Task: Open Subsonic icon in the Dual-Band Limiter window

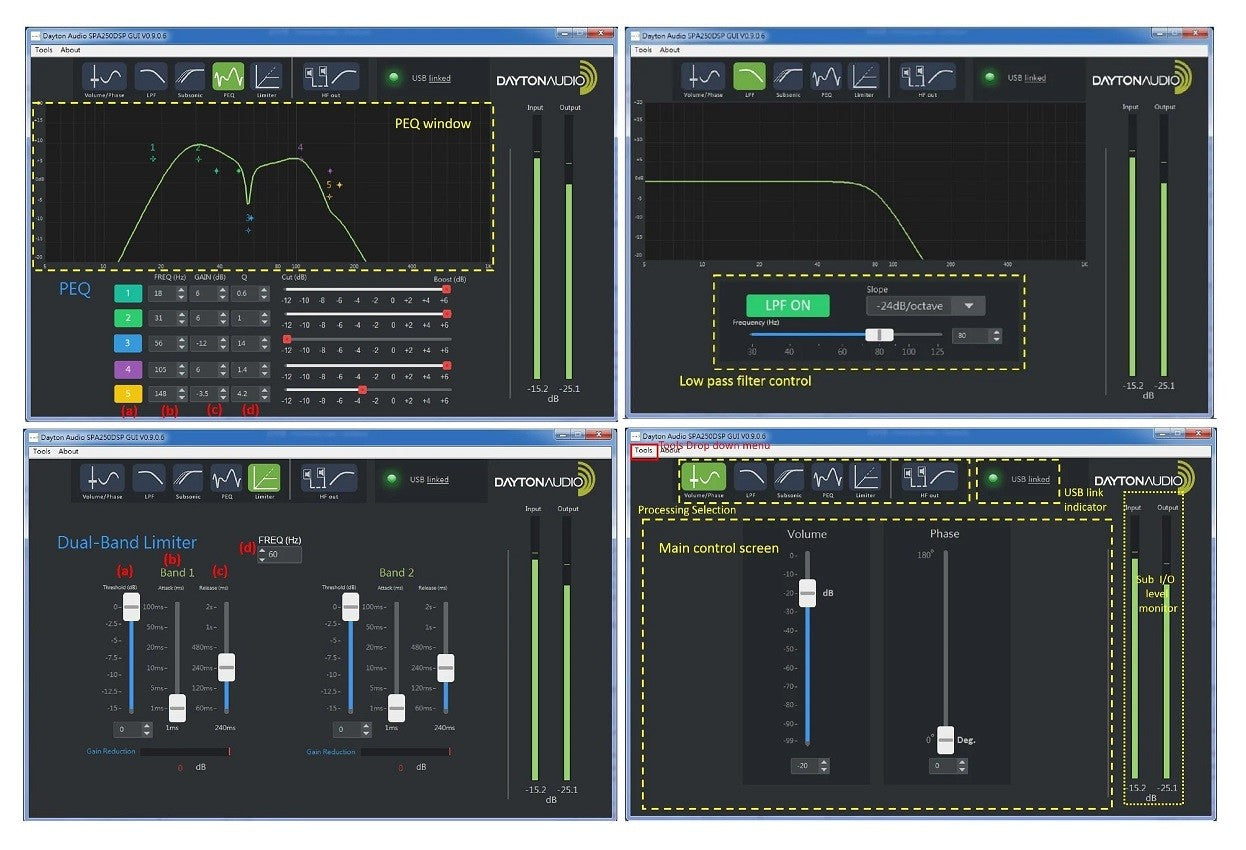Action: [188, 477]
